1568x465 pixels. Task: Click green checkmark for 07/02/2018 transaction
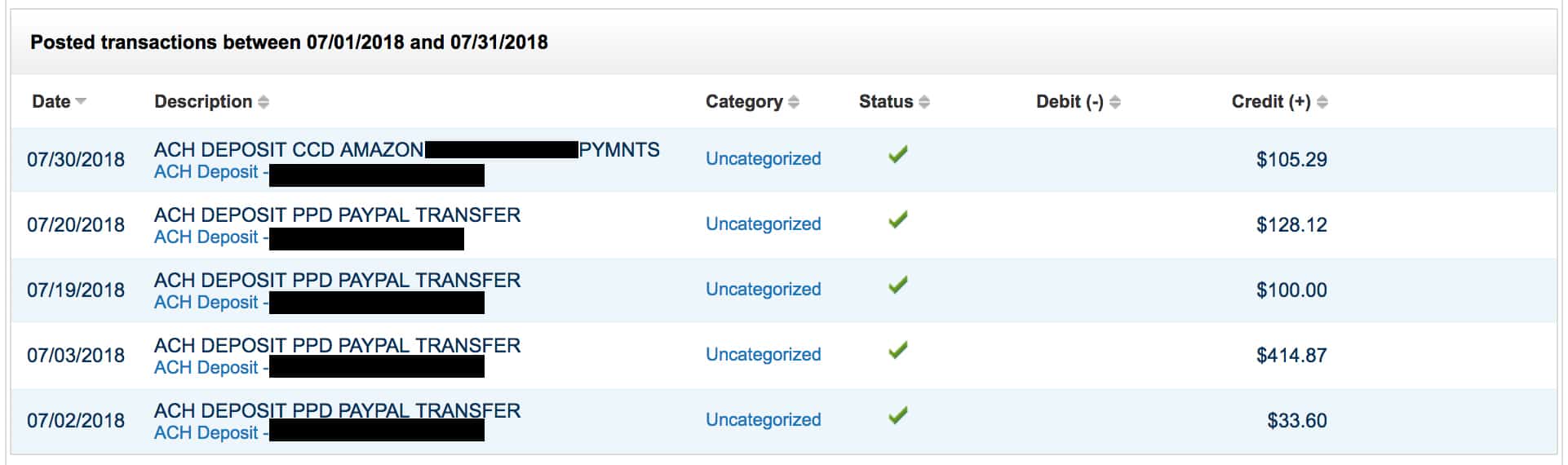898,415
